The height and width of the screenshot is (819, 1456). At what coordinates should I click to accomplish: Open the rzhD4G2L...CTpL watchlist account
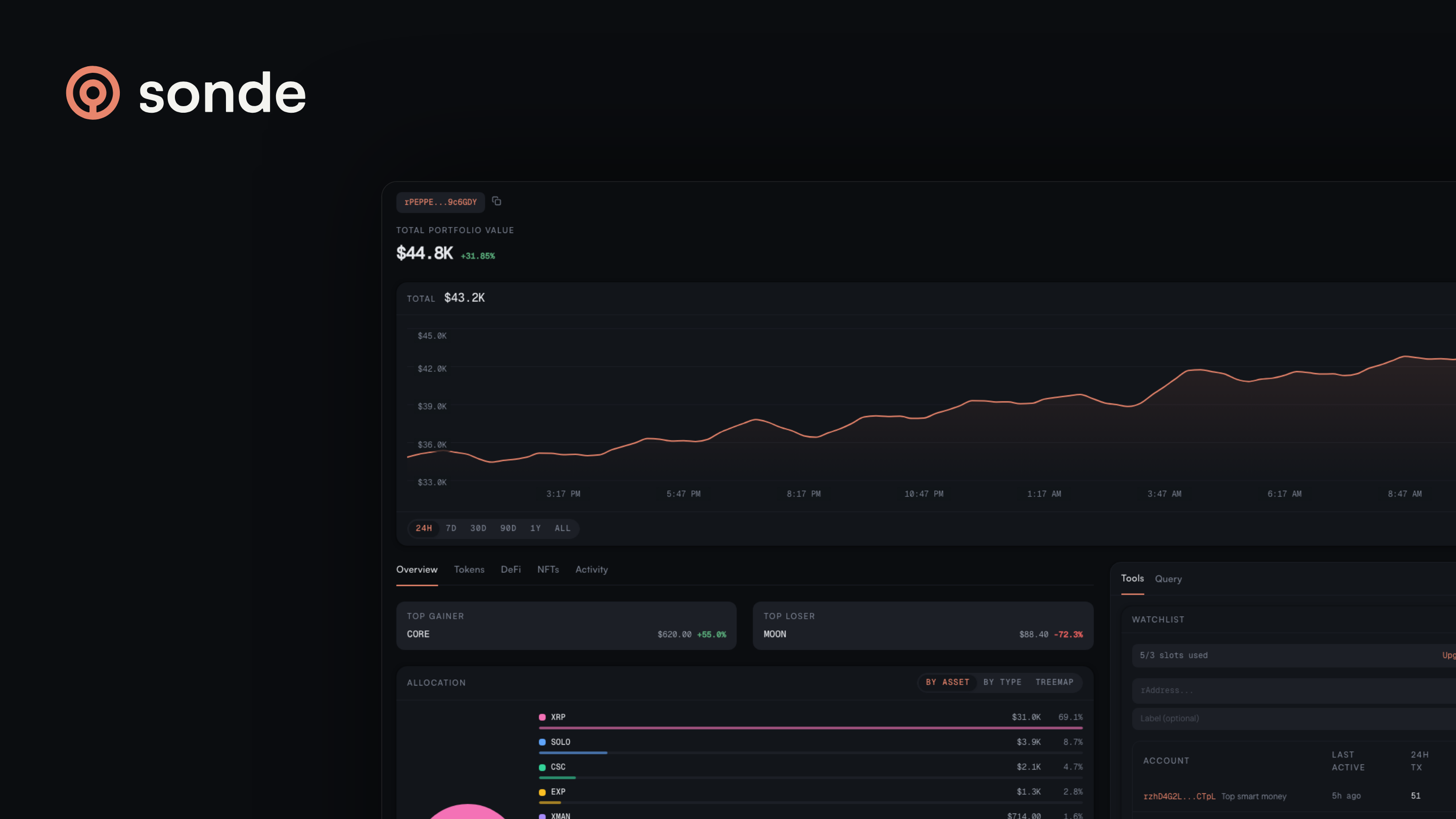pyautogui.click(x=1179, y=796)
